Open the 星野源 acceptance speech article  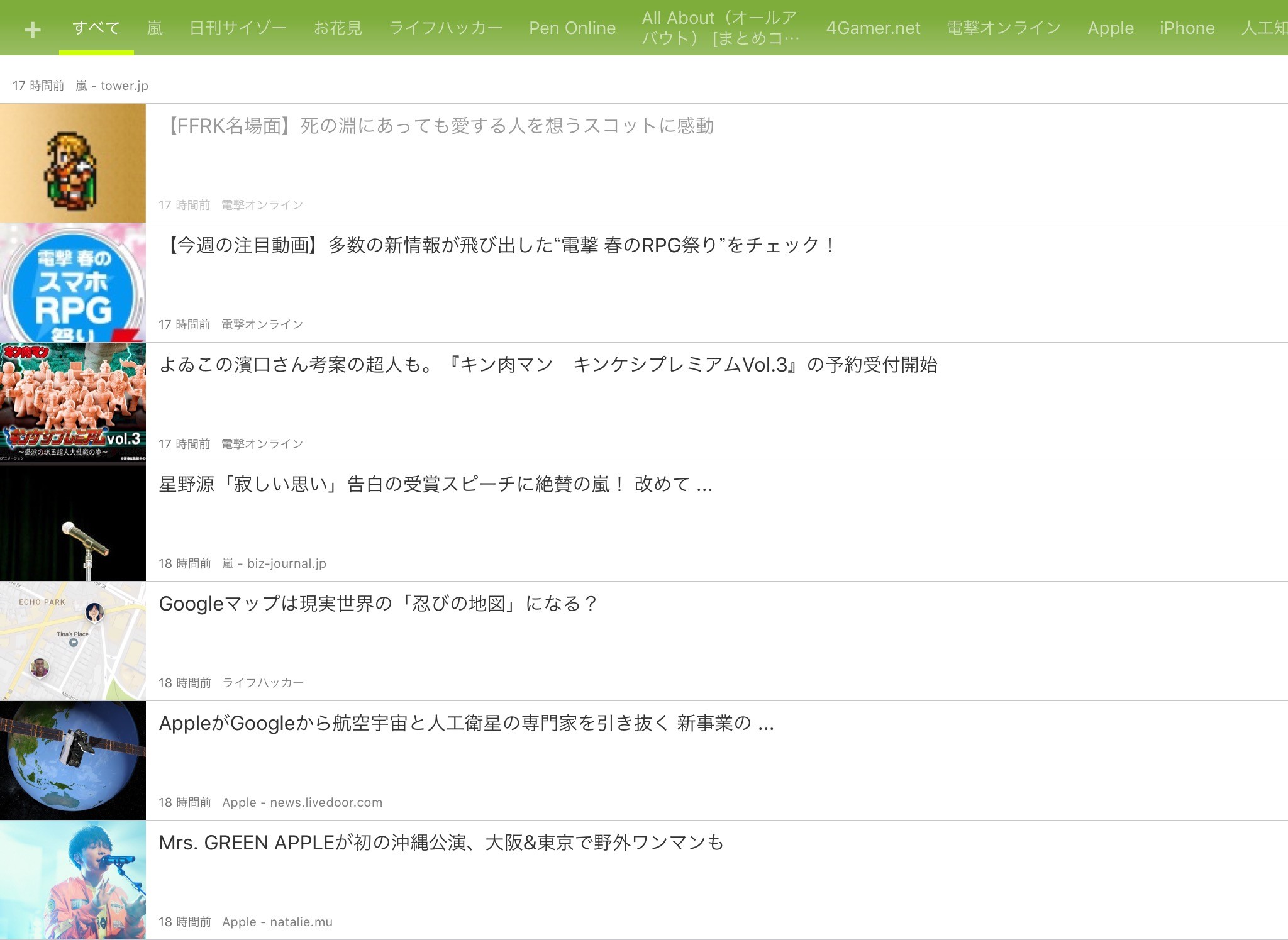[435, 484]
